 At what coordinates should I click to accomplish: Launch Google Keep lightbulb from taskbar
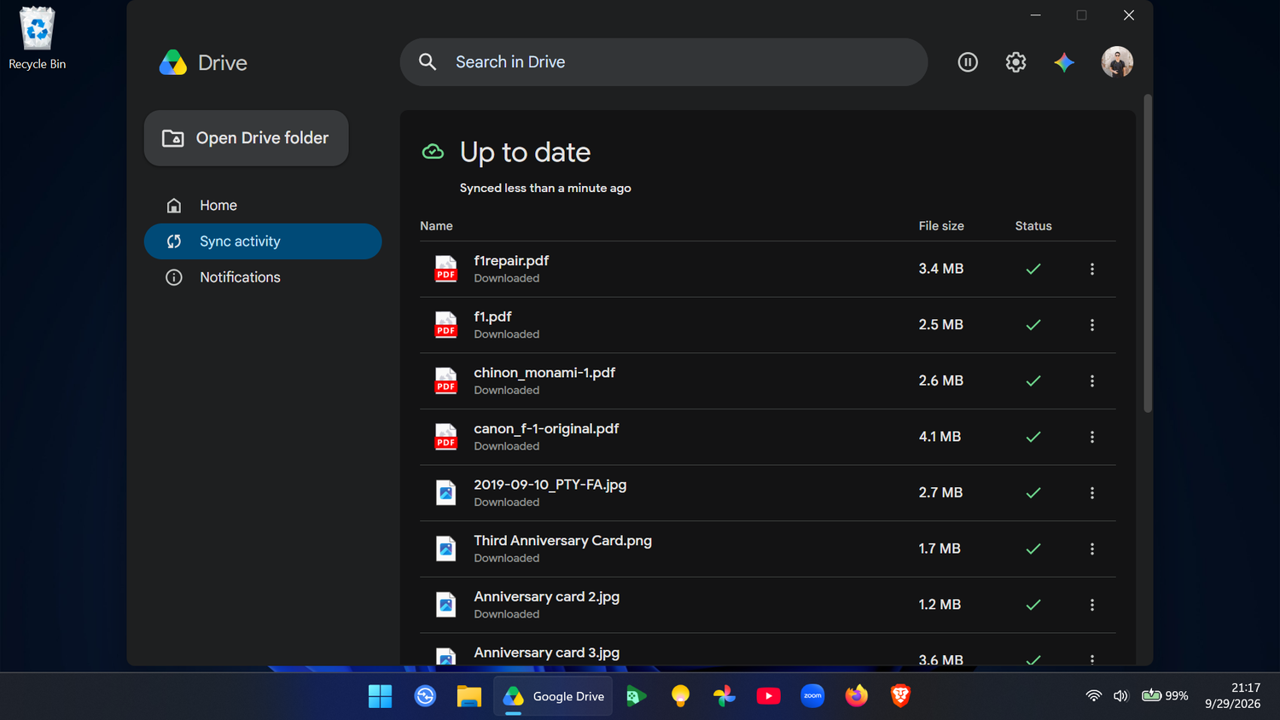tap(681, 696)
